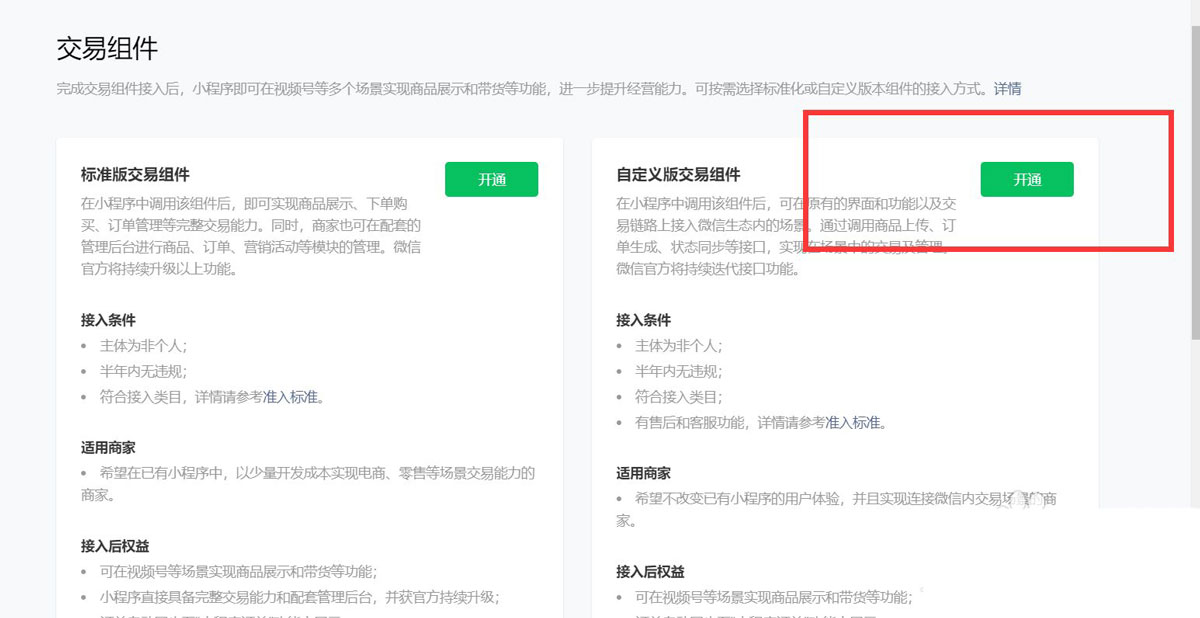Click the 开通 button for 标准版交易组件
This screenshot has width=1200, height=618.
pos(491,179)
